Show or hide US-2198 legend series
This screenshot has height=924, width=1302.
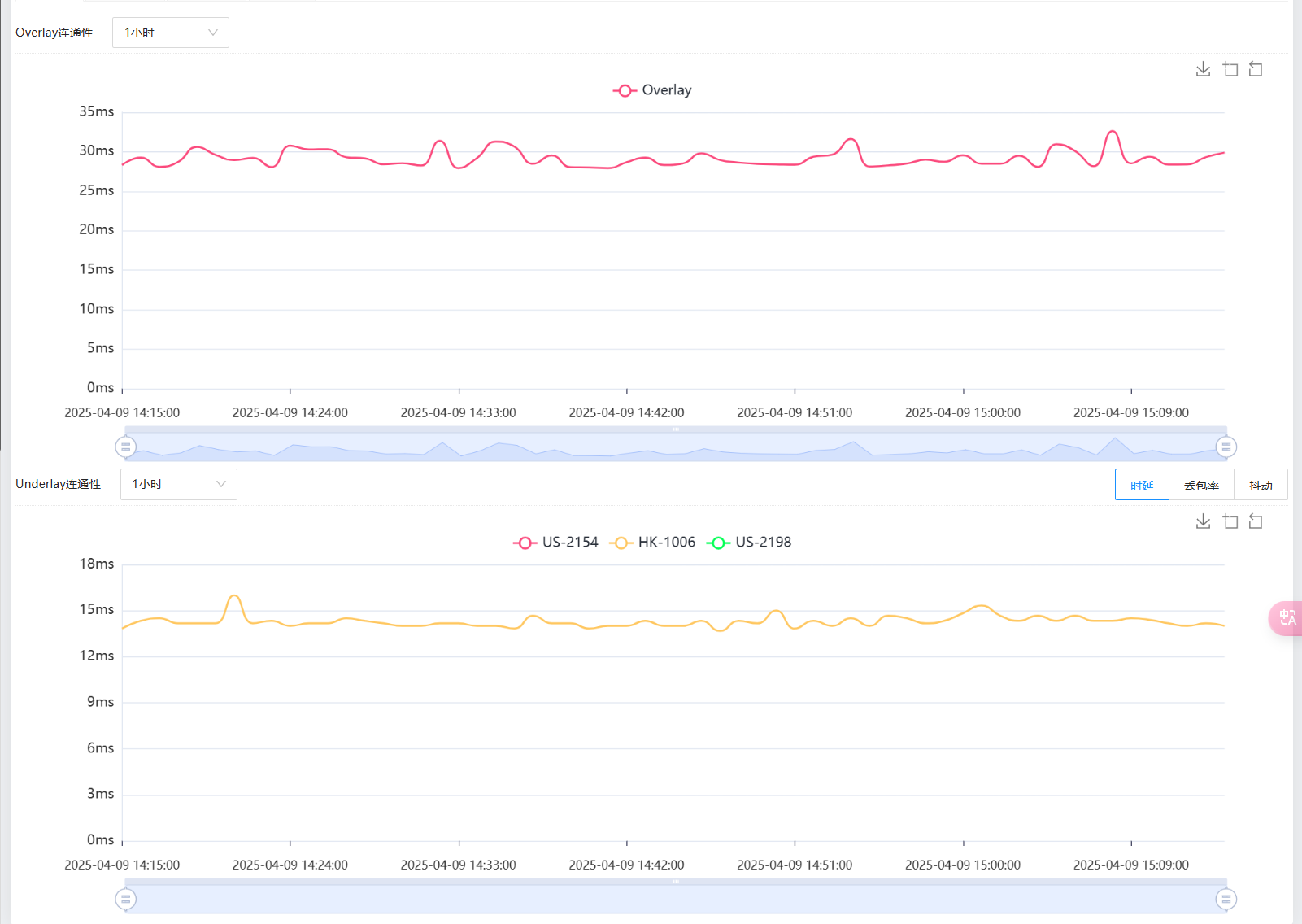point(749,543)
